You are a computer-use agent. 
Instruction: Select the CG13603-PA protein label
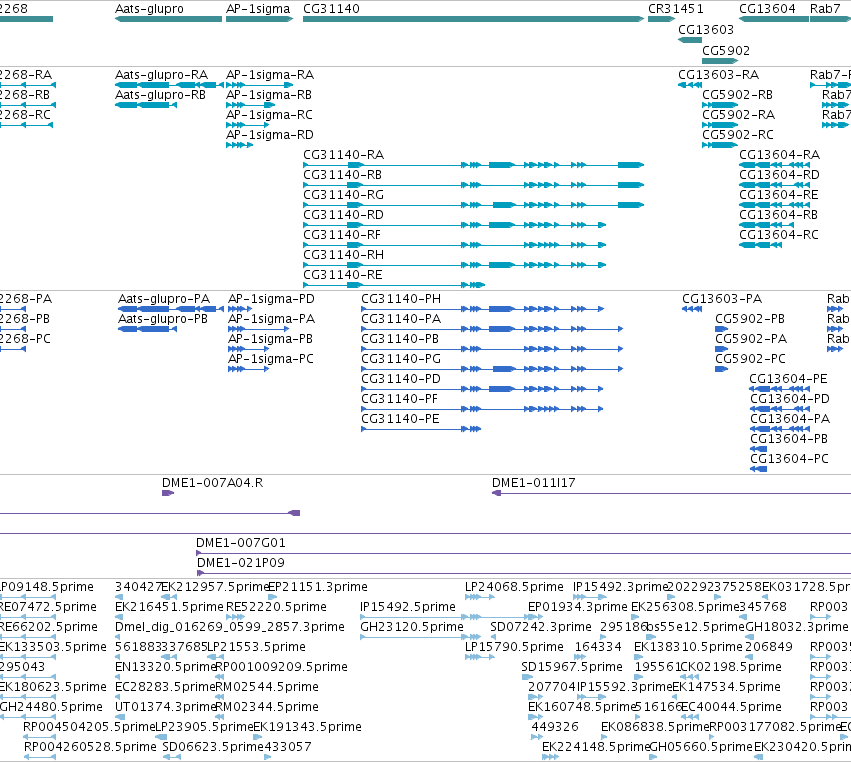(722, 299)
